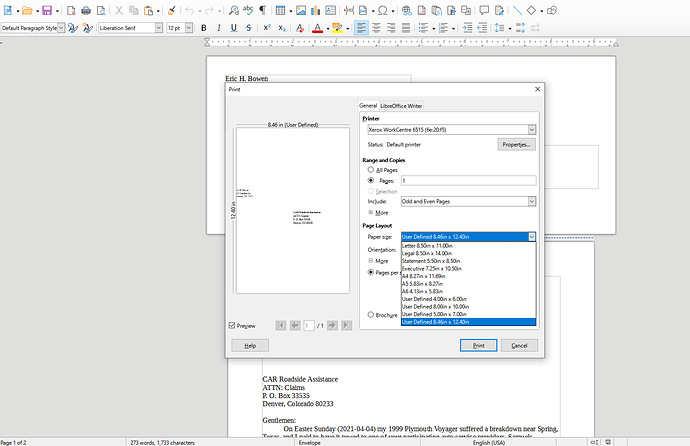Open a file with the Open folder icon
Screen dimensions: 690x446
(x=27, y=10)
